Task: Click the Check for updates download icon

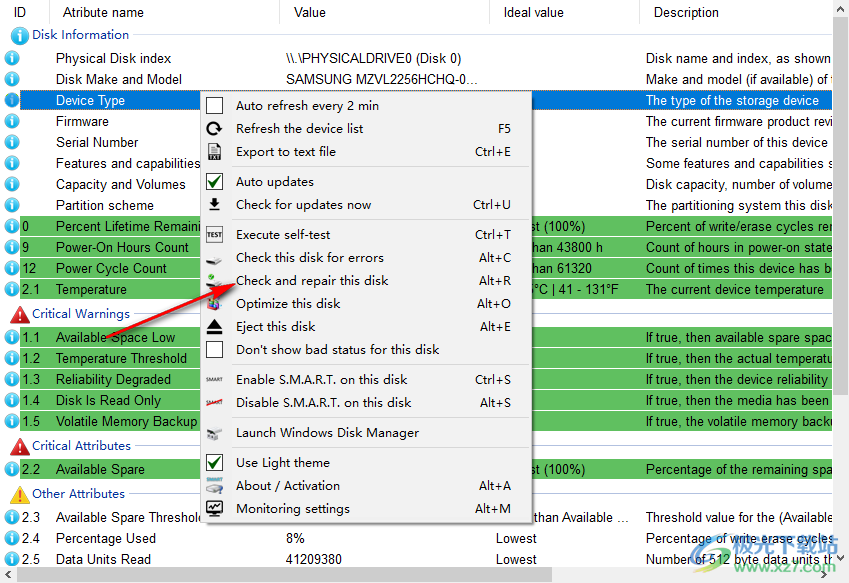Action: coord(214,205)
